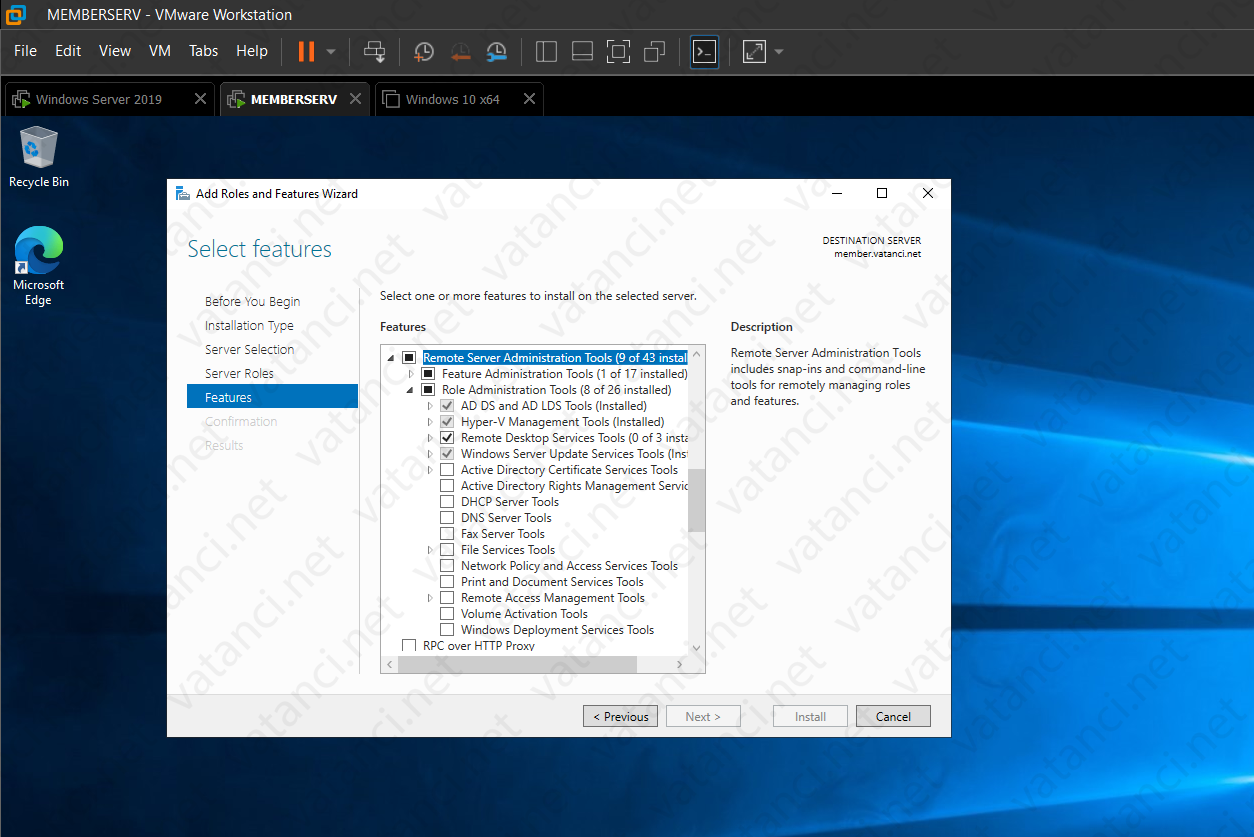Screen dimensions: 1254x837
Task: Uncheck Remote Desktop Services Tools
Action: [446, 437]
